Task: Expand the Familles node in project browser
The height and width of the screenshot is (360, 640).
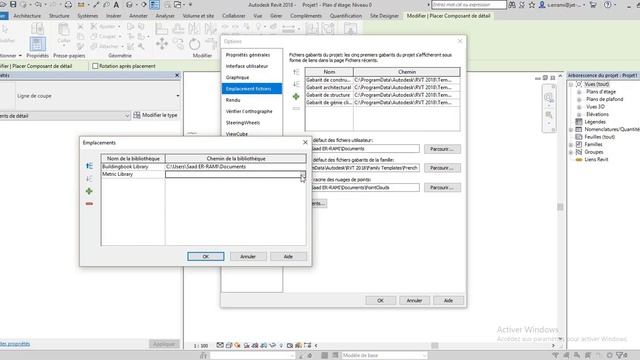Action: (571, 145)
